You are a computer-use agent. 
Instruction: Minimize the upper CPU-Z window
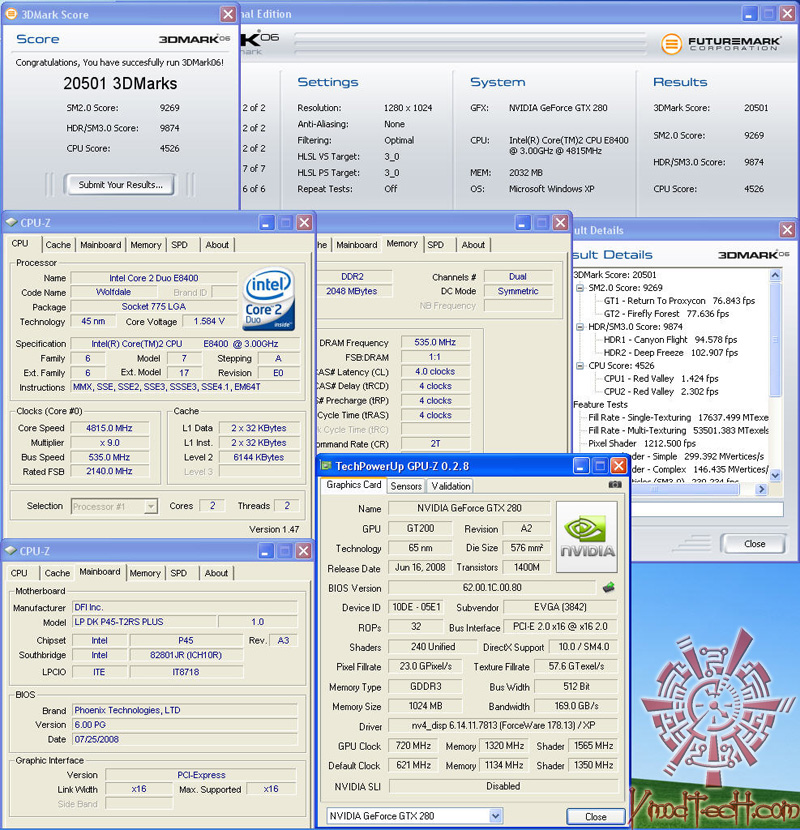tap(266, 222)
